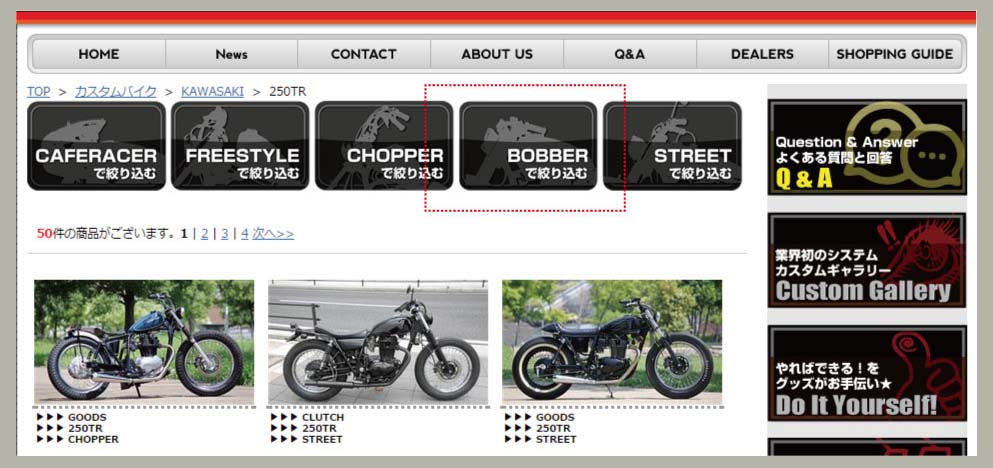Open the Question & Answer banner
This screenshot has width=993, height=468.
tap(867, 147)
